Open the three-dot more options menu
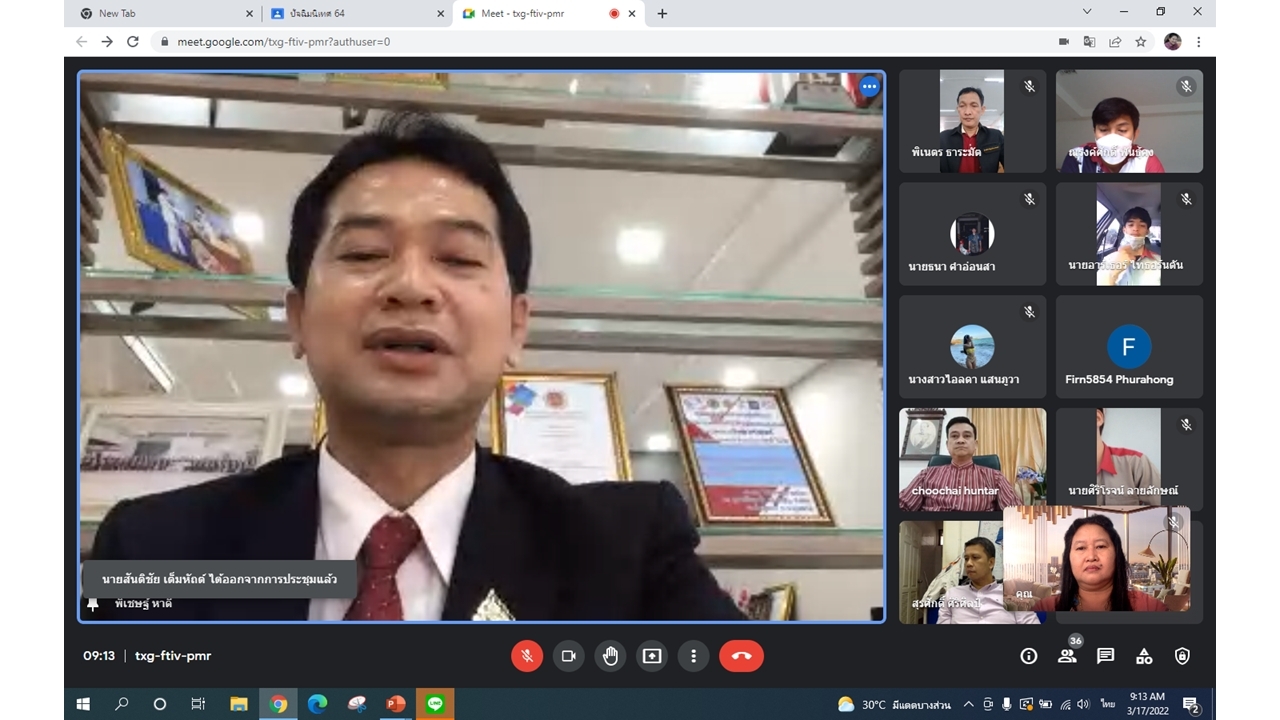1280x720 pixels. point(693,656)
